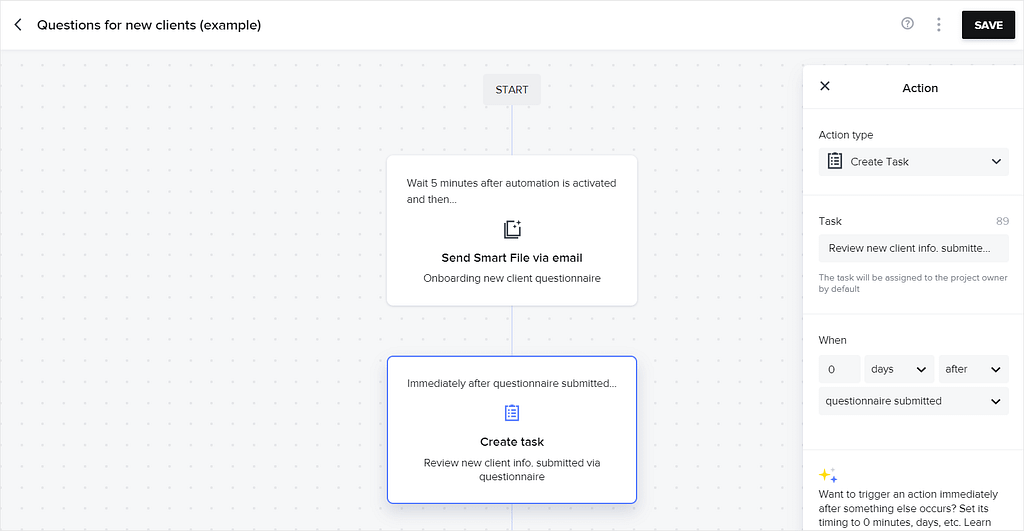Click 'Questions for new clients (example)' title
Screen dimensions: 1024x531
pos(149,25)
